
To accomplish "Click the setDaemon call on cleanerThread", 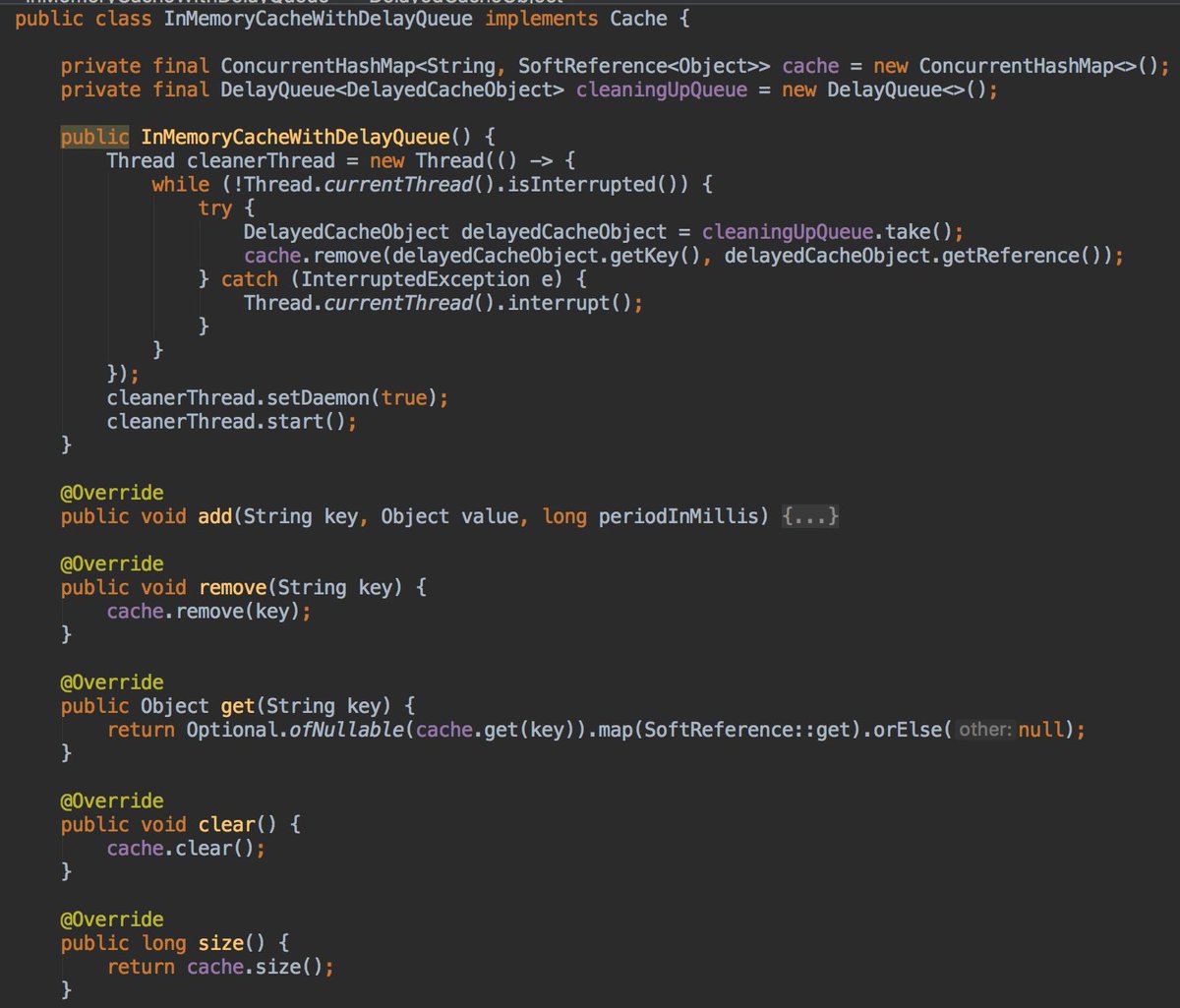I will click(318, 398).
